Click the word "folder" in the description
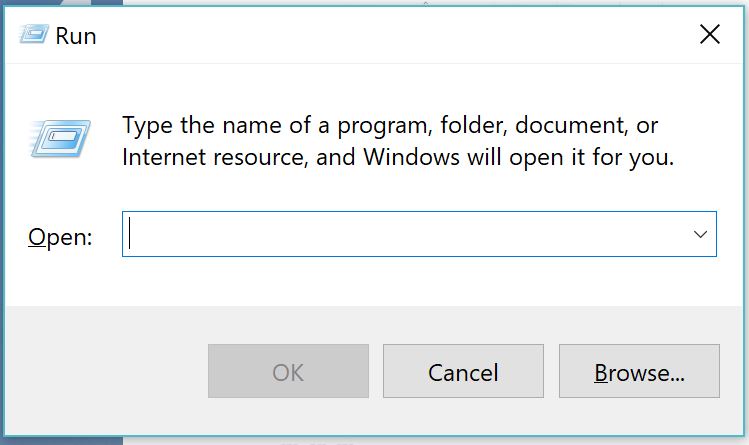 [x=473, y=126]
